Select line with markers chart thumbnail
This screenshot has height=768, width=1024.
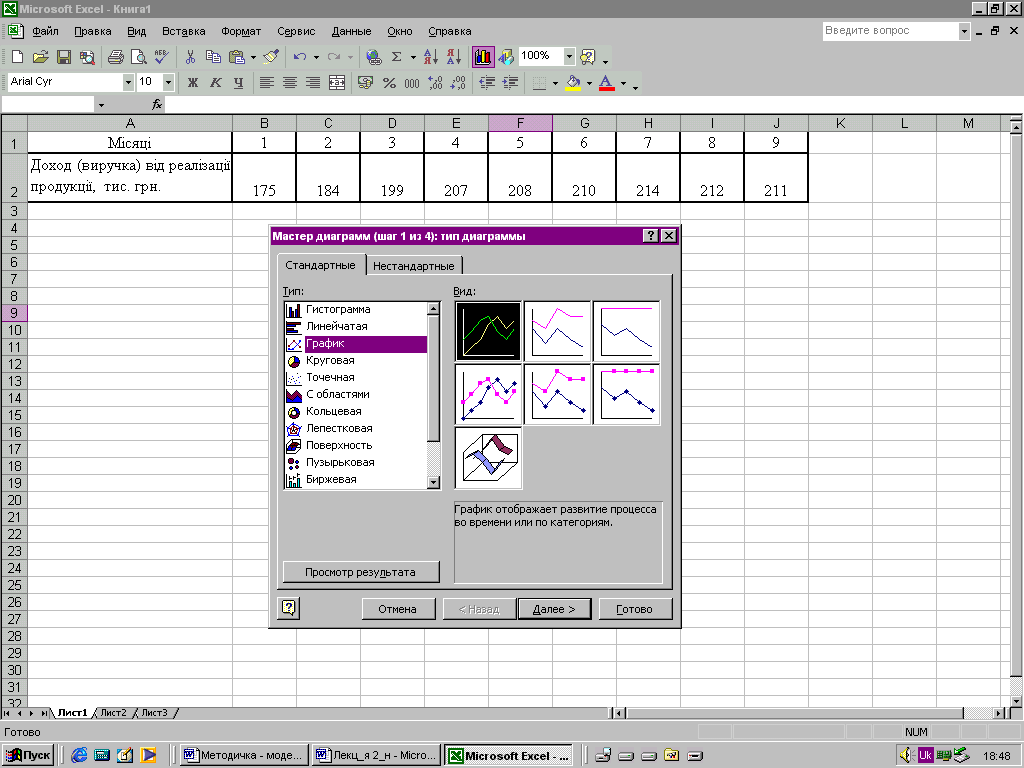coord(488,394)
